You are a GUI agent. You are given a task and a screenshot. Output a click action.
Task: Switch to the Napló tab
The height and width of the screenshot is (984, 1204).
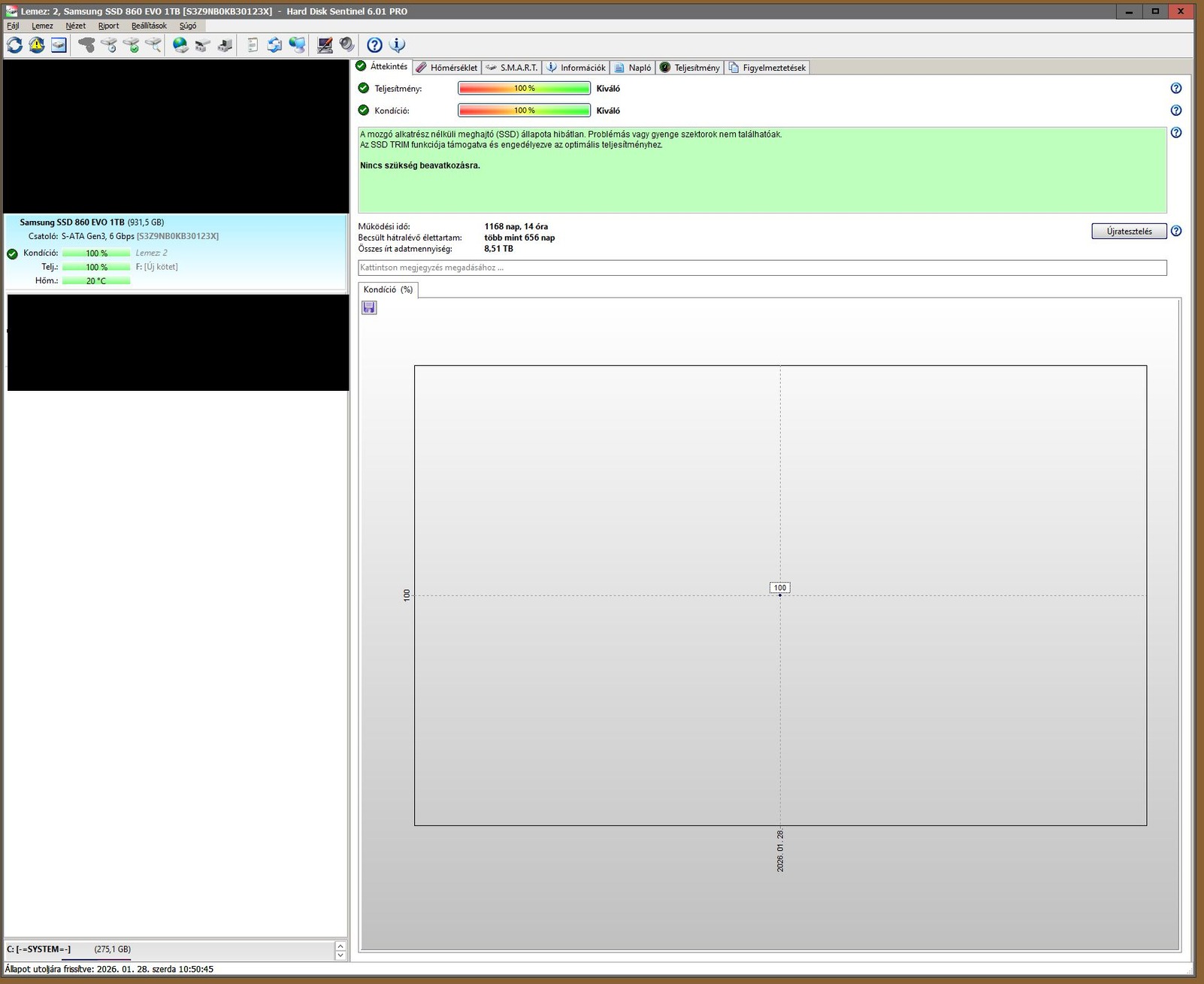tap(633, 68)
